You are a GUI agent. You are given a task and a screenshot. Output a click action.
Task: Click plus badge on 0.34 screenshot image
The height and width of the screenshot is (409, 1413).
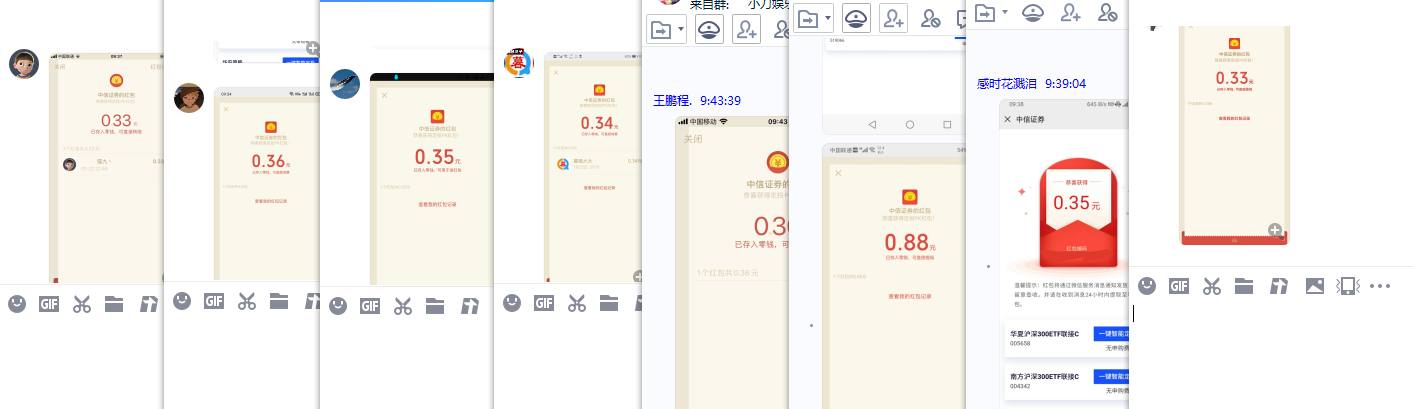(638, 276)
